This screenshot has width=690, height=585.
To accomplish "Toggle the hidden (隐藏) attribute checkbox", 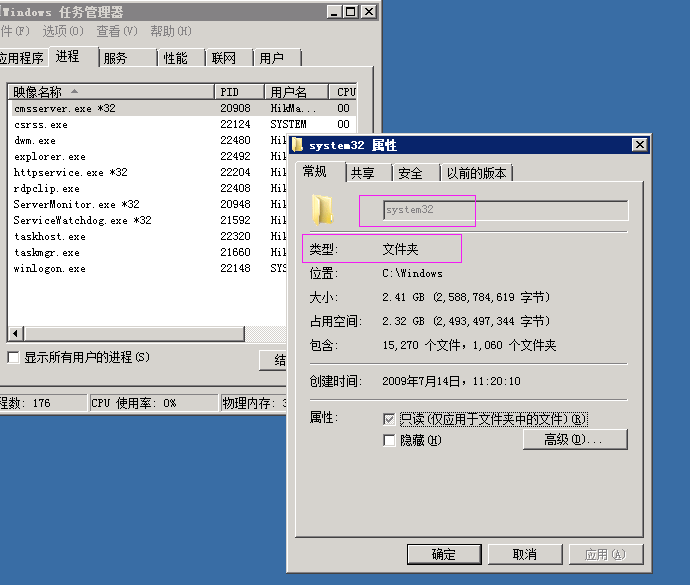I will pyautogui.click(x=389, y=440).
